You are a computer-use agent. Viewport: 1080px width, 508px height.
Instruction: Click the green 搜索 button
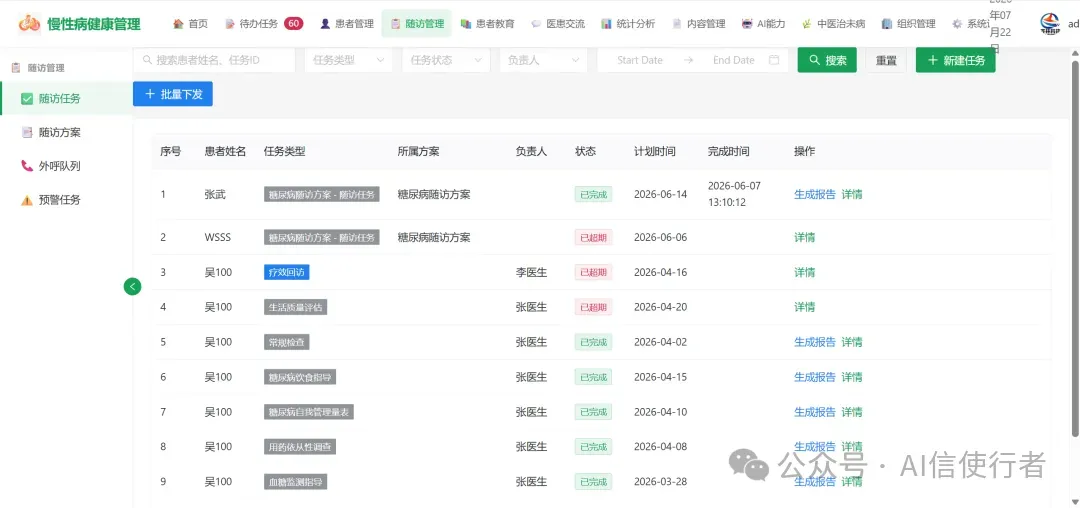[827, 60]
